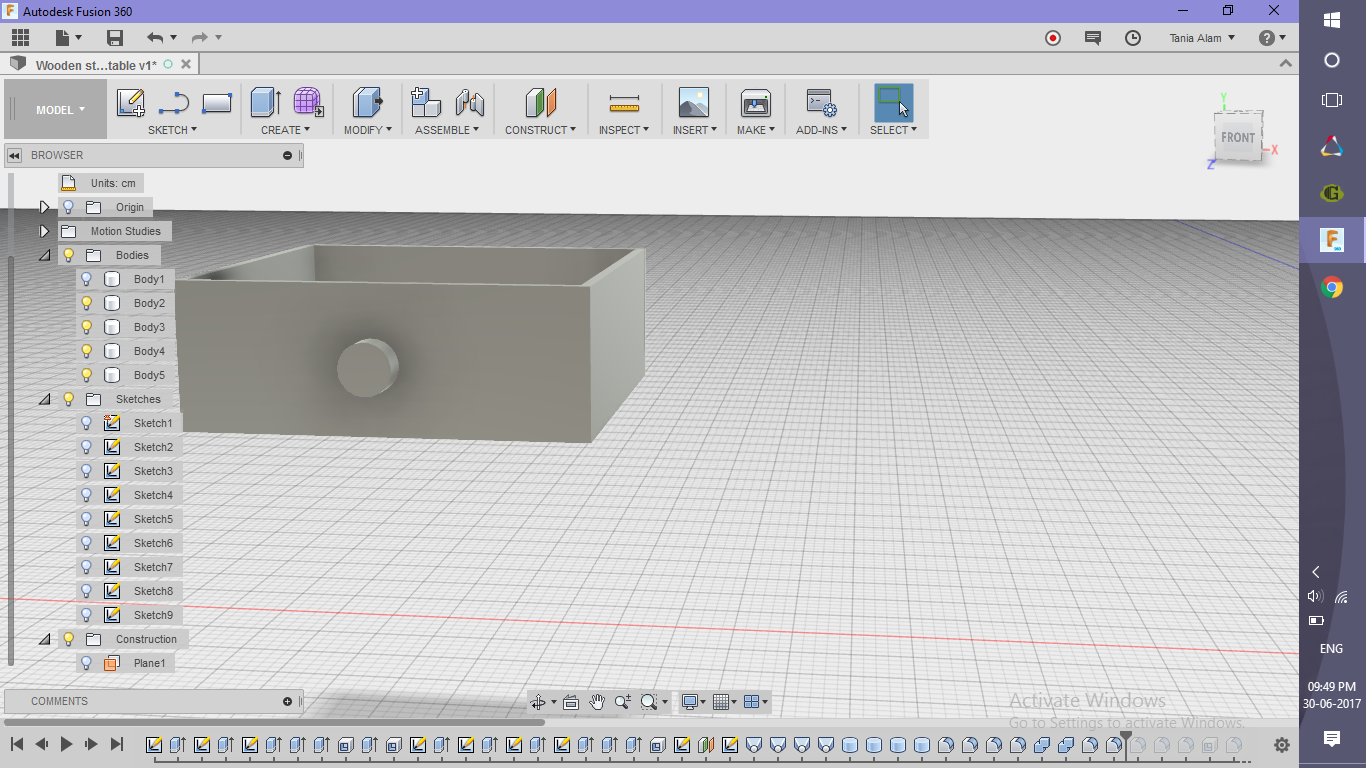Viewport: 1366px width, 768px height.
Task: Click the Save icon
Action: tap(115, 38)
